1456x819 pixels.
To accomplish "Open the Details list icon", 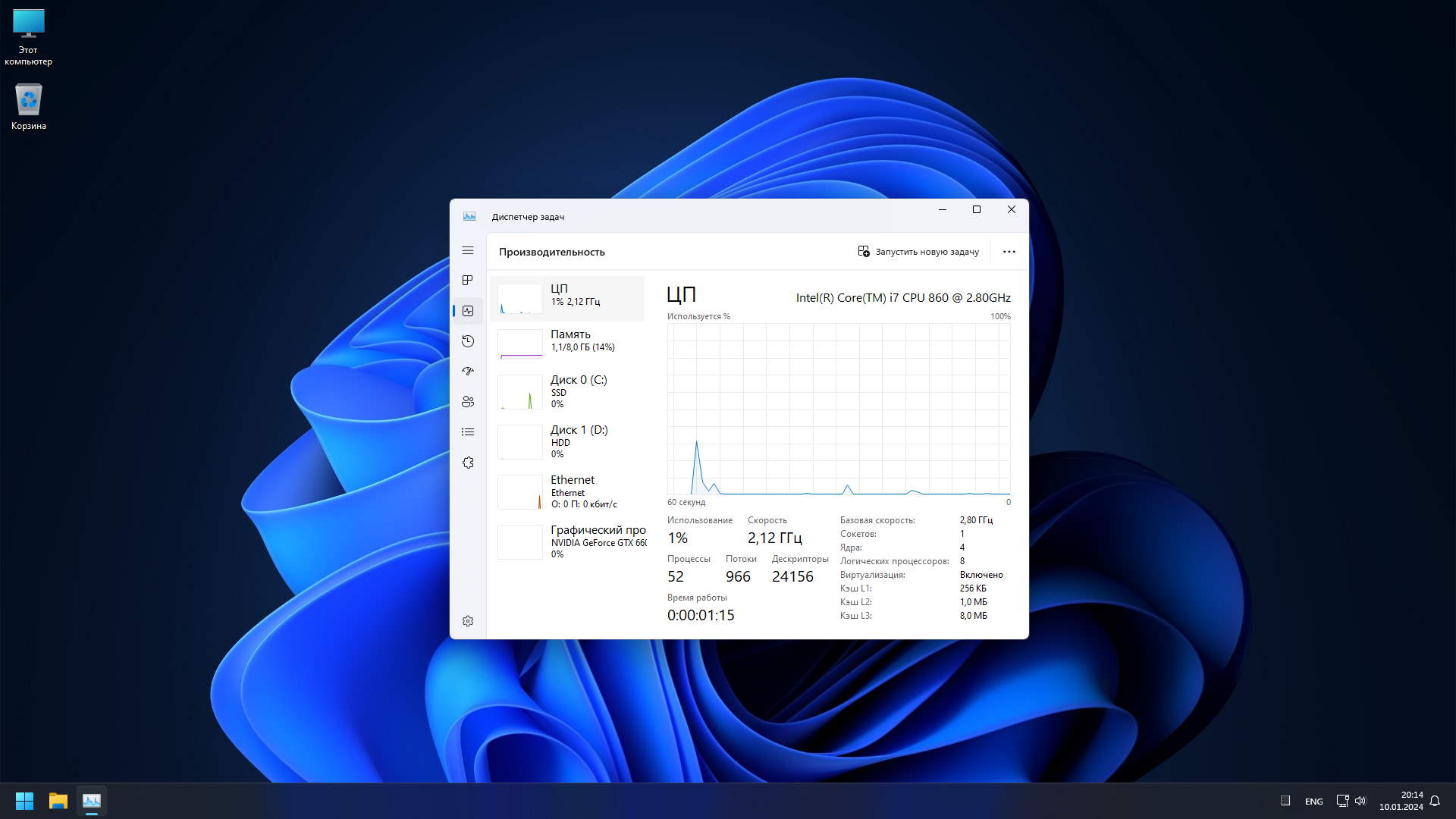I will [x=468, y=432].
